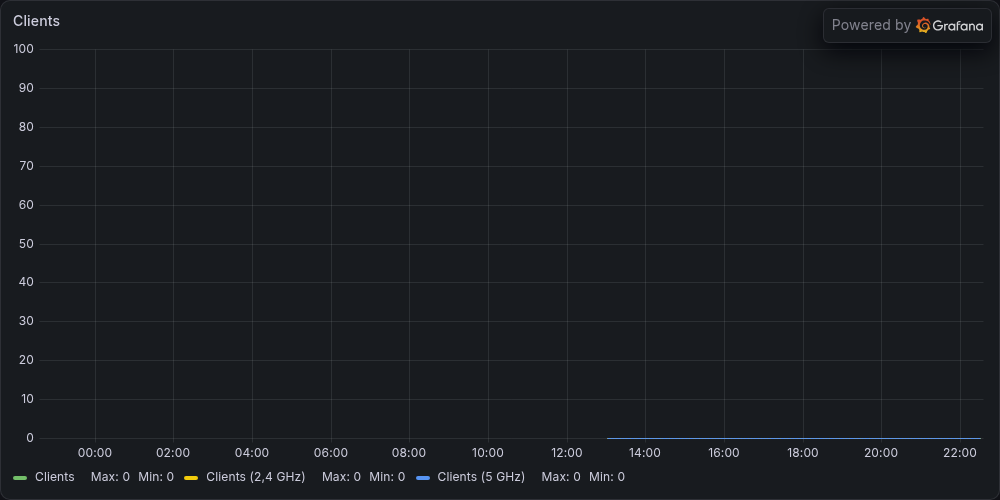Viewport: 1000px width, 500px height.
Task: Click the blue 5 GHz data line
Action: (793, 438)
